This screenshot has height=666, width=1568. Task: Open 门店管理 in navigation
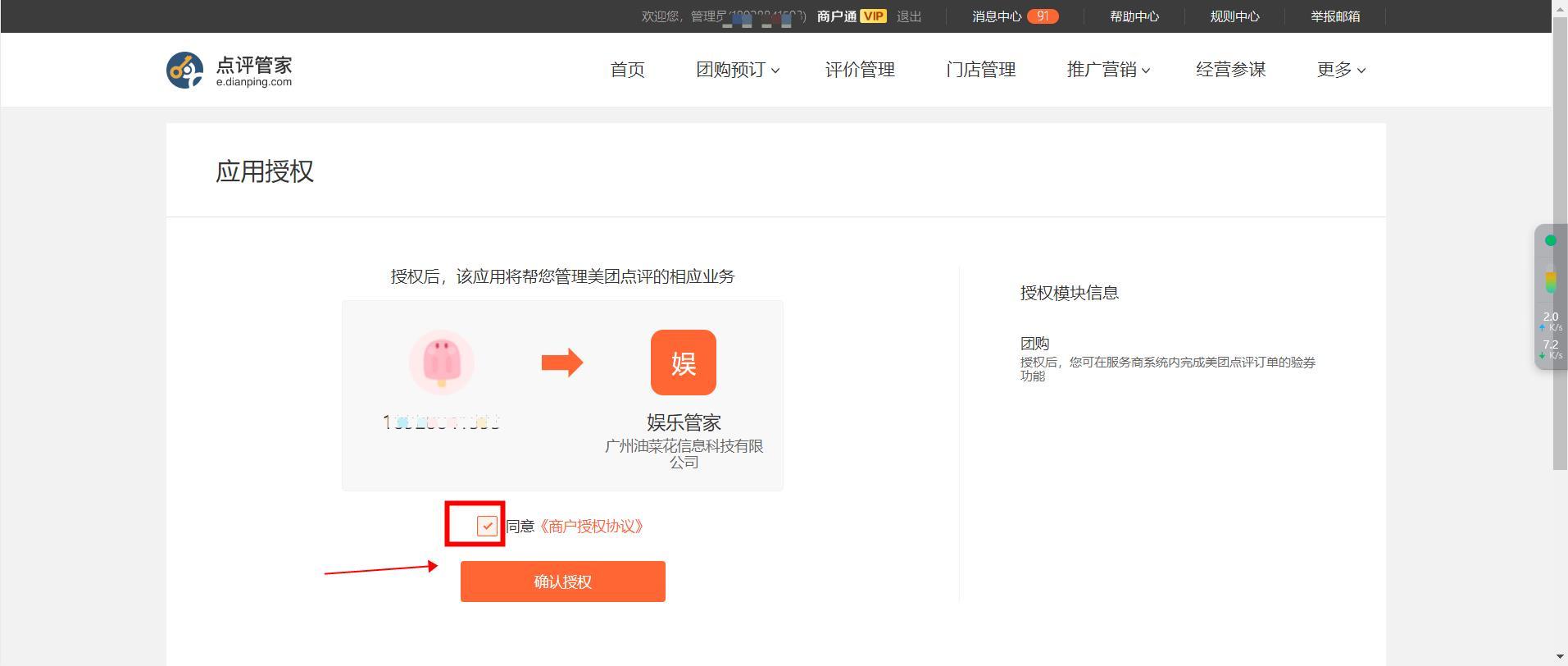[x=981, y=70]
